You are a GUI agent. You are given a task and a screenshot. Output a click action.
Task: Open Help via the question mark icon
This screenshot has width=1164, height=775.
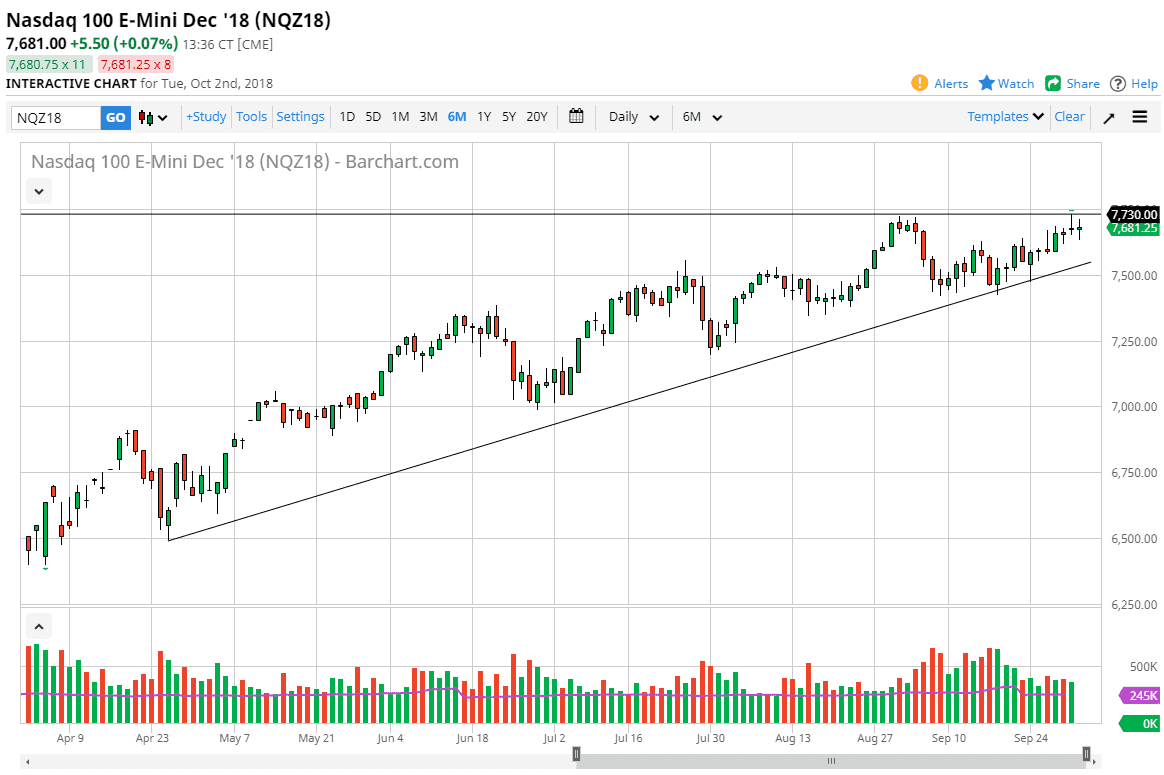tap(1117, 84)
